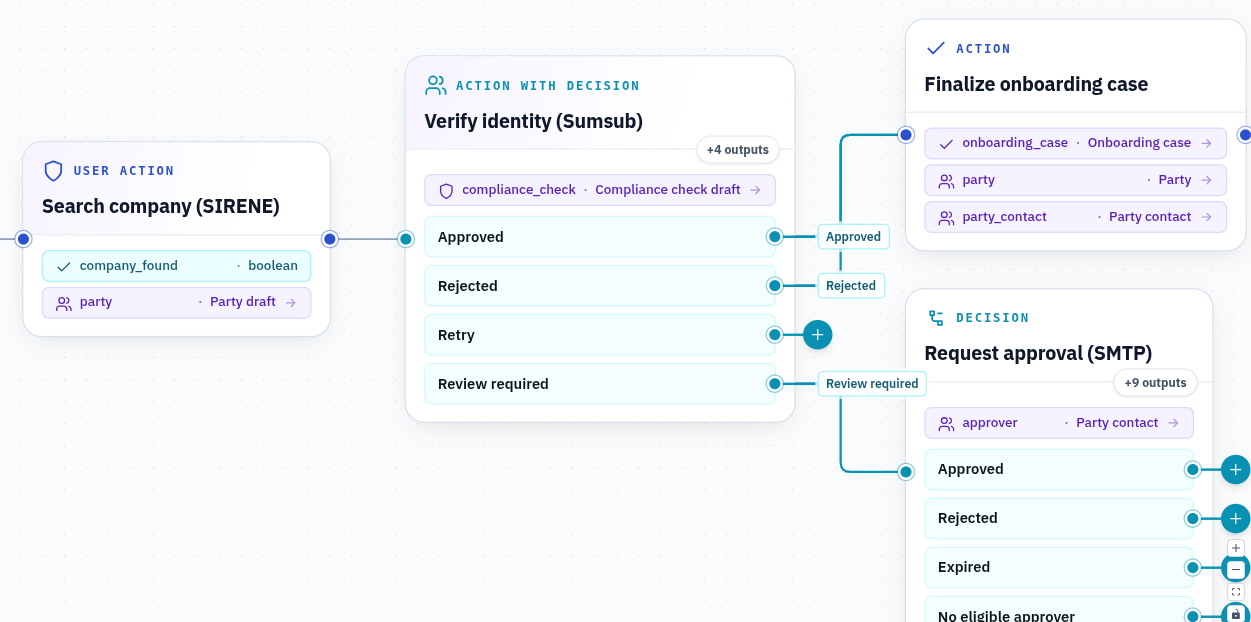The height and width of the screenshot is (622, 1251).
Task: Select the Rejected output row in Verify identity
Action: tap(600, 286)
